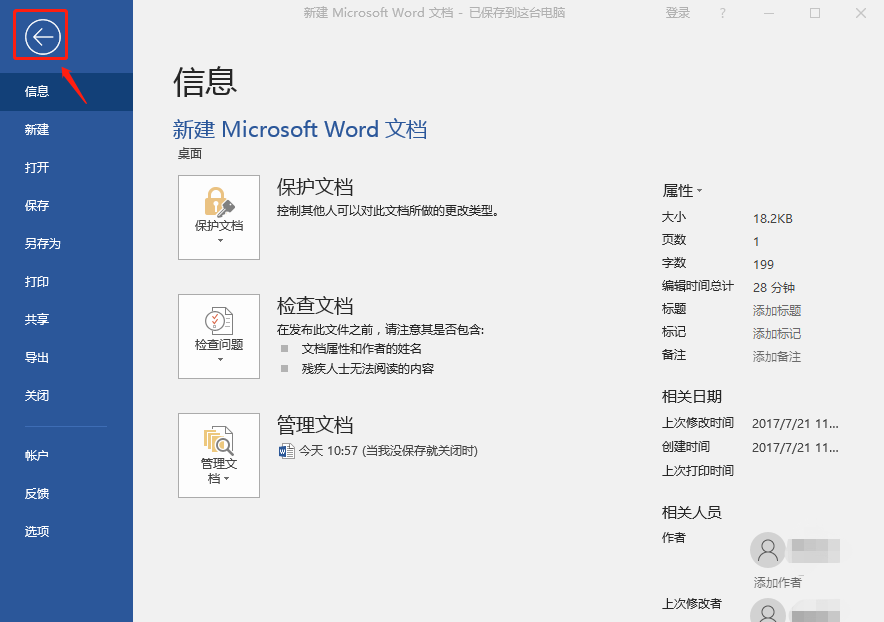Minimize the Word window
This screenshot has height=622, width=884.
coord(769,13)
